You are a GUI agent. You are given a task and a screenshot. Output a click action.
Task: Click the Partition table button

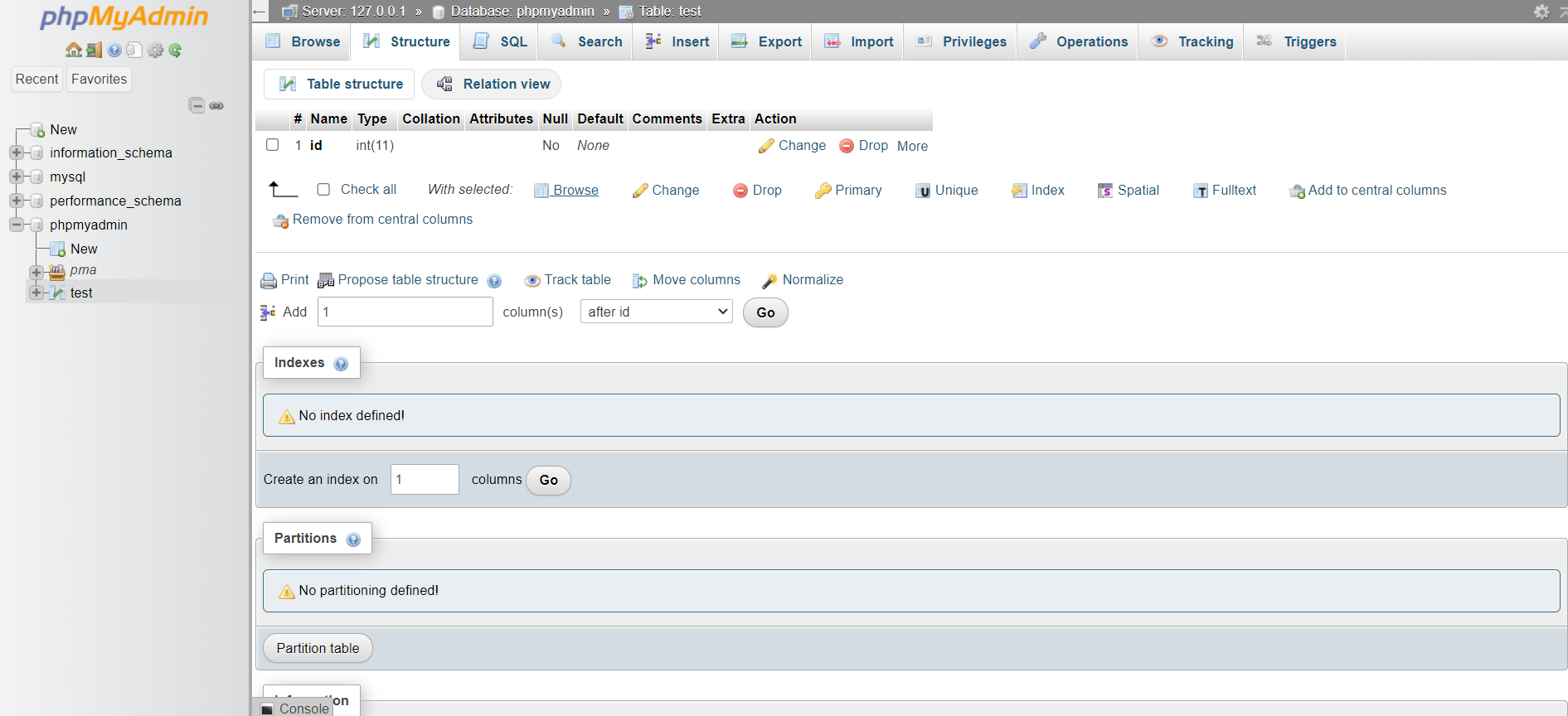[x=318, y=648]
